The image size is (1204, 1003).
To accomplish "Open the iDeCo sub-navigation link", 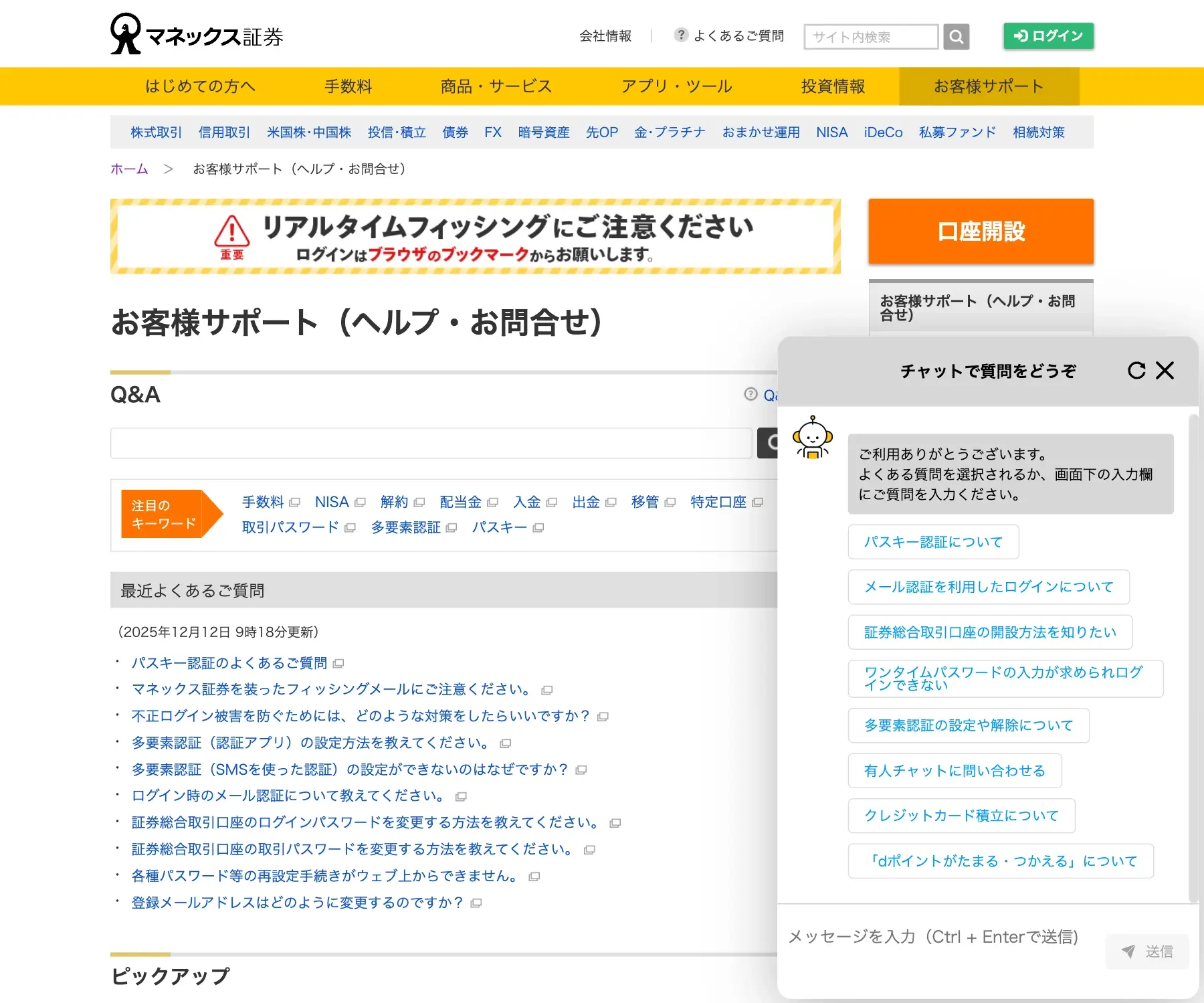I will [x=882, y=132].
